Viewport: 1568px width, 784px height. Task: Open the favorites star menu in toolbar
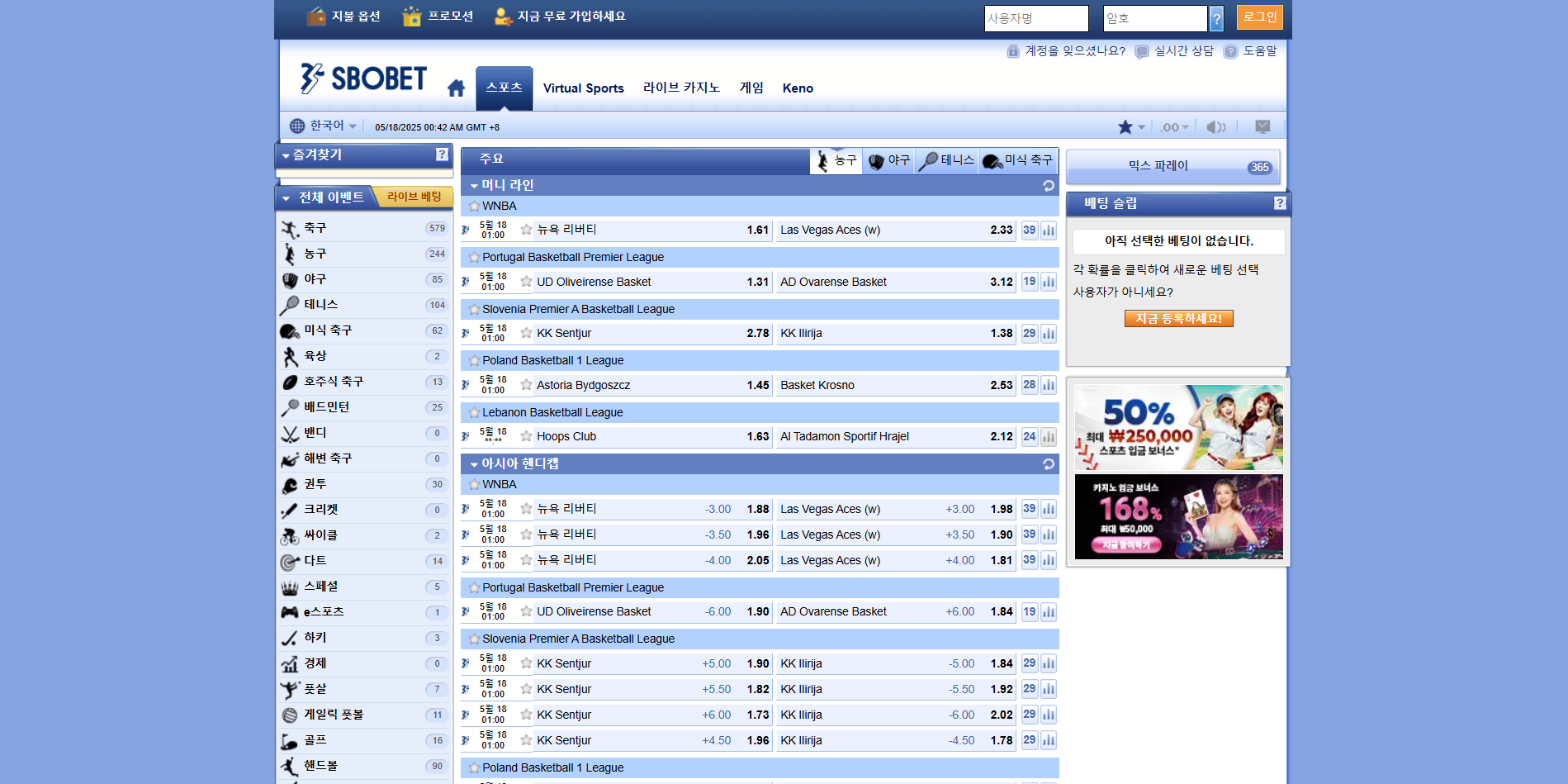click(x=1131, y=127)
